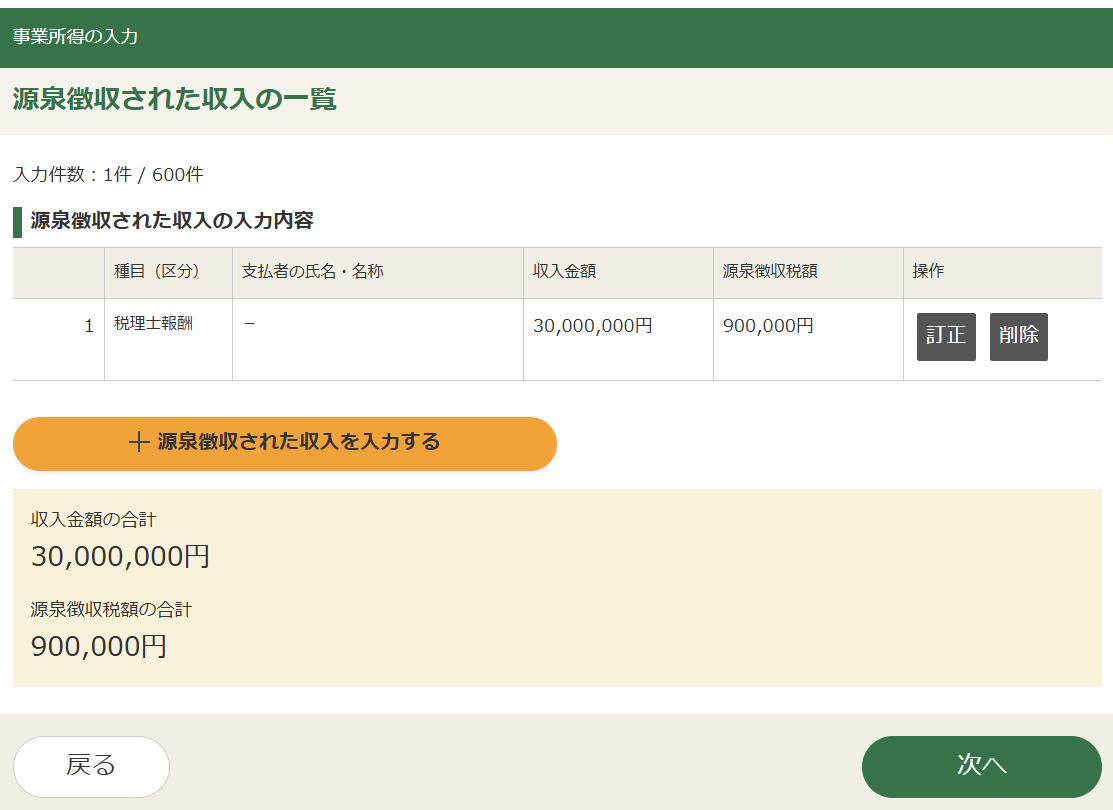Click the 源泉徴収税額 column header
The height and width of the screenshot is (810, 1113).
click(x=770, y=272)
